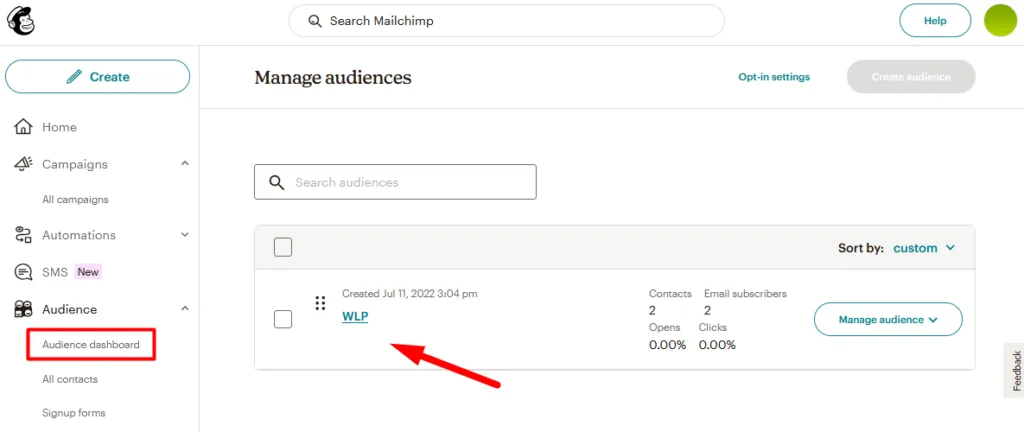Tick the select-all audiences checkbox
Screen dimensions: 1024x432
click(x=283, y=247)
